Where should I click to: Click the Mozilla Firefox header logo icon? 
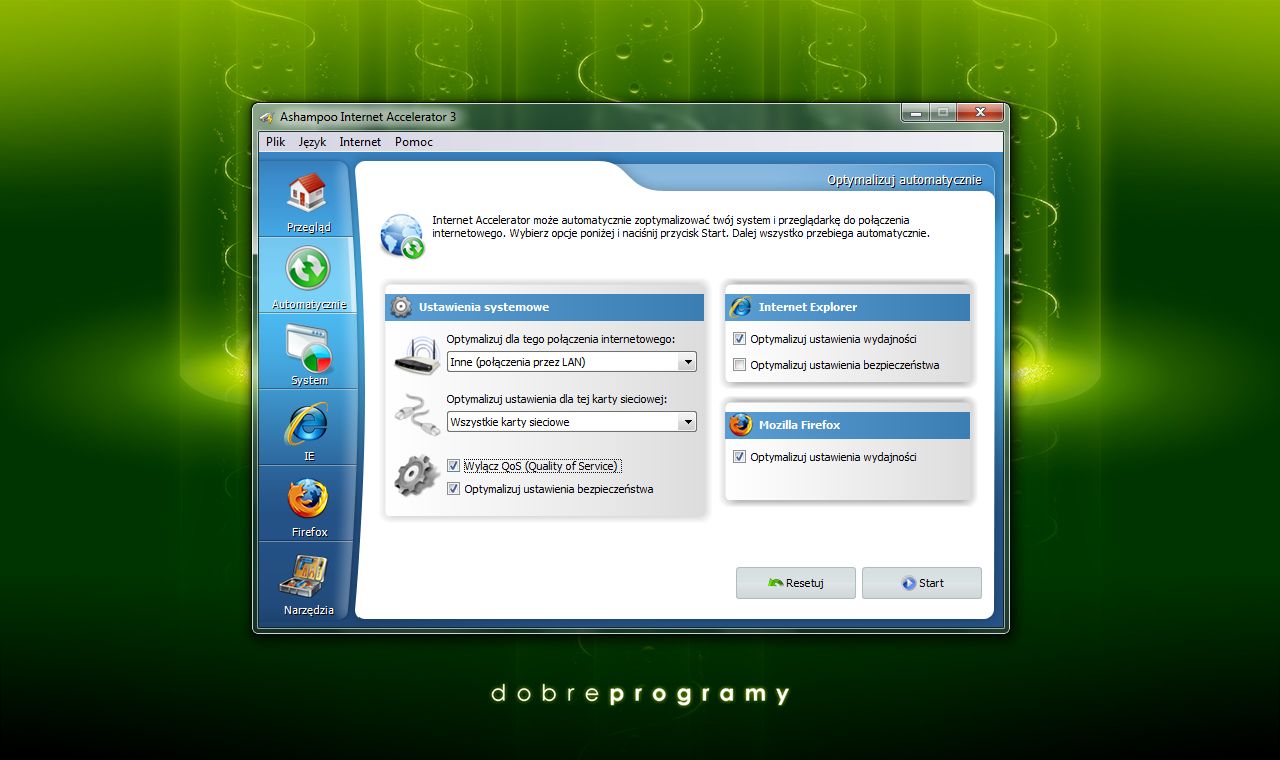click(x=741, y=425)
